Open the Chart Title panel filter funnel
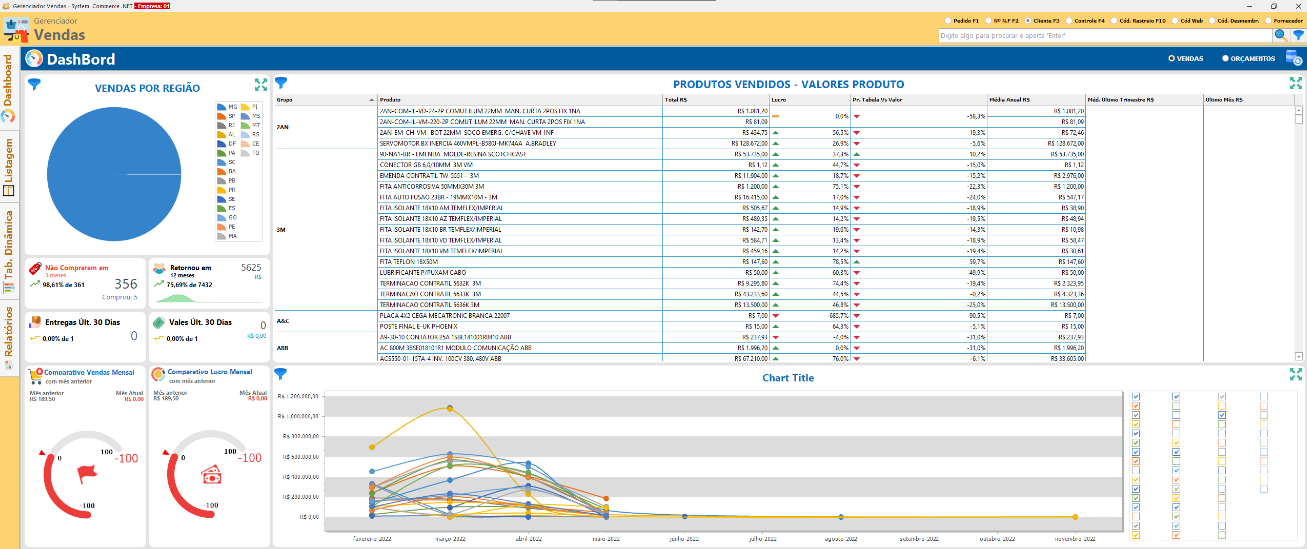The width and height of the screenshot is (1307, 549). pyautogui.click(x=281, y=375)
